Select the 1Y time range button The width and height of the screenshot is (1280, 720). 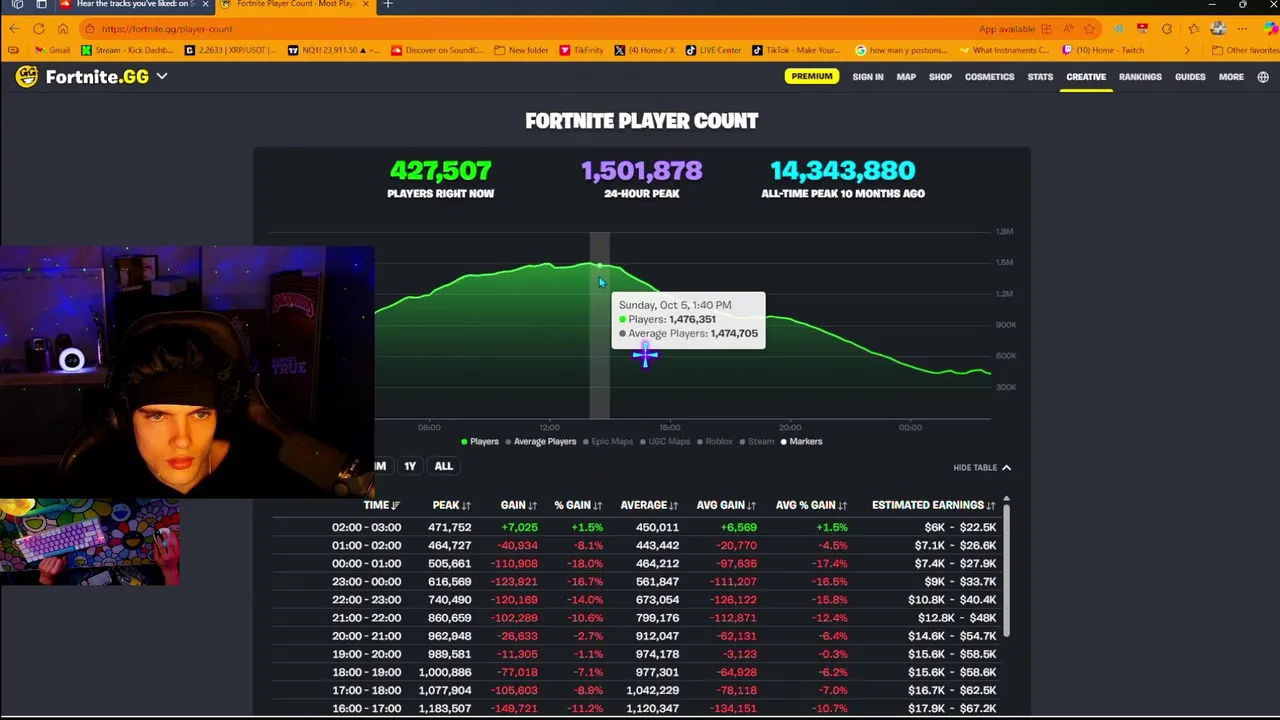pos(410,466)
